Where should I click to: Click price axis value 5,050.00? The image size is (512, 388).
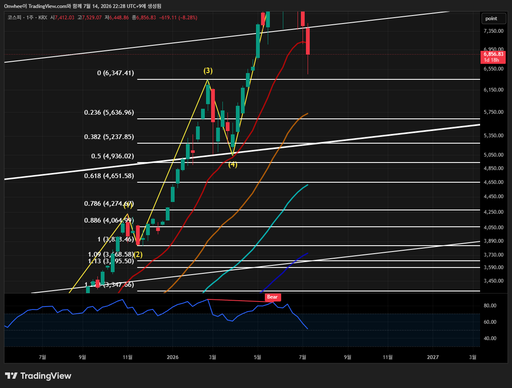494,155
